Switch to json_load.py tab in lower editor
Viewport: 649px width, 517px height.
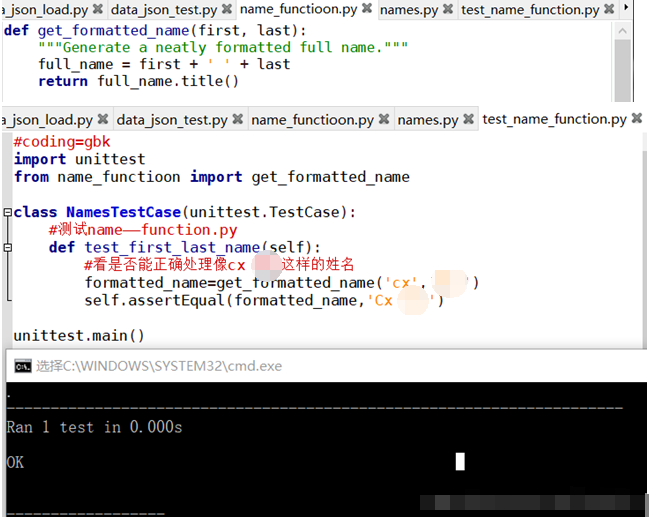point(48,120)
